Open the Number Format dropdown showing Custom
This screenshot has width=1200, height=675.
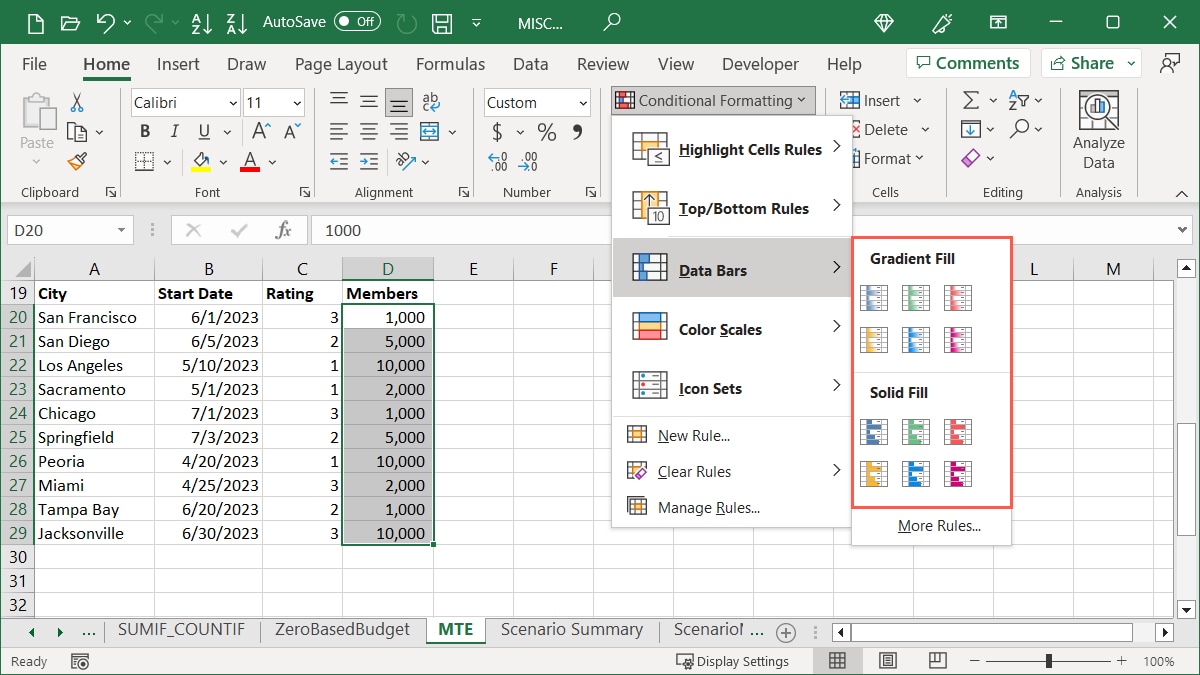[x=536, y=102]
